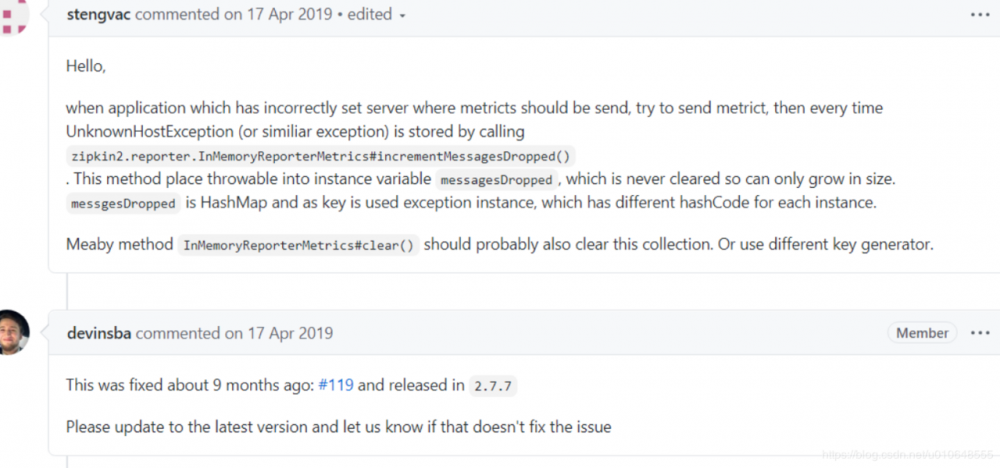Viewport: 1000px width, 468px height.
Task: Open stengvac's username profile link
Action: [98, 16]
